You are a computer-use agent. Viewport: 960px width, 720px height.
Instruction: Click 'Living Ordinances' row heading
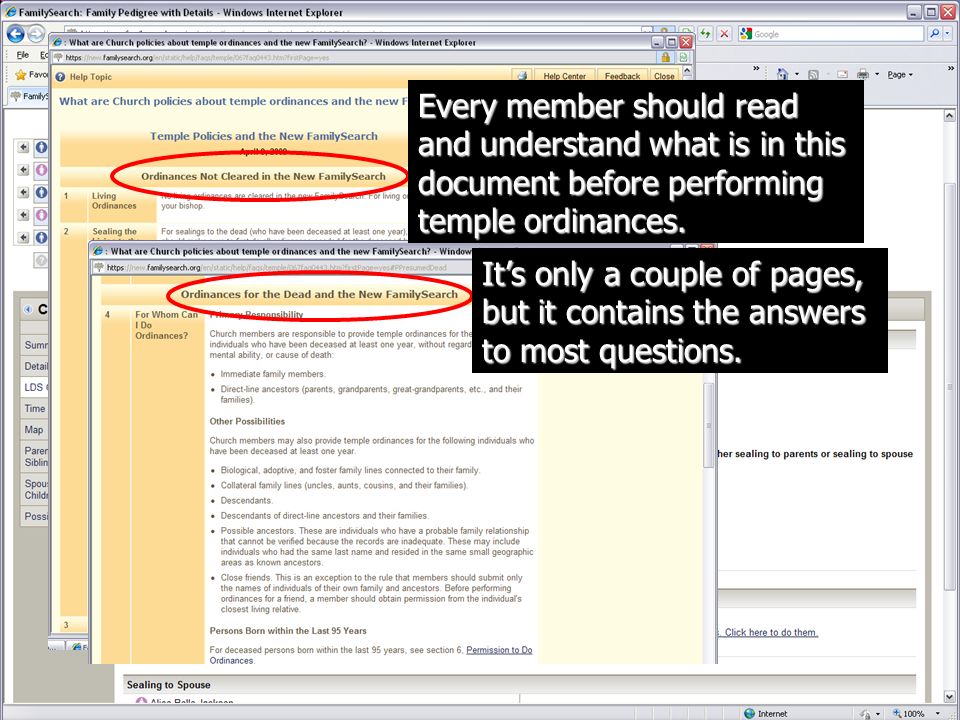(x=114, y=201)
